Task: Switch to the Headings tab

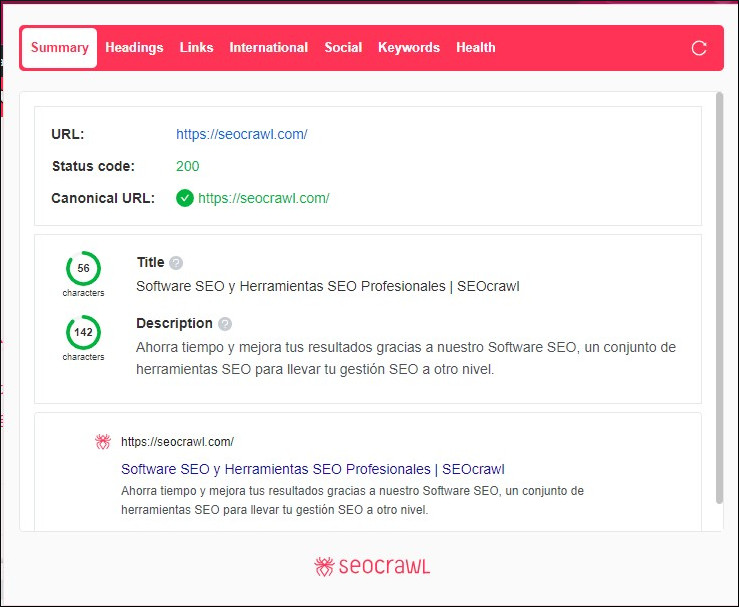Action: click(x=134, y=48)
